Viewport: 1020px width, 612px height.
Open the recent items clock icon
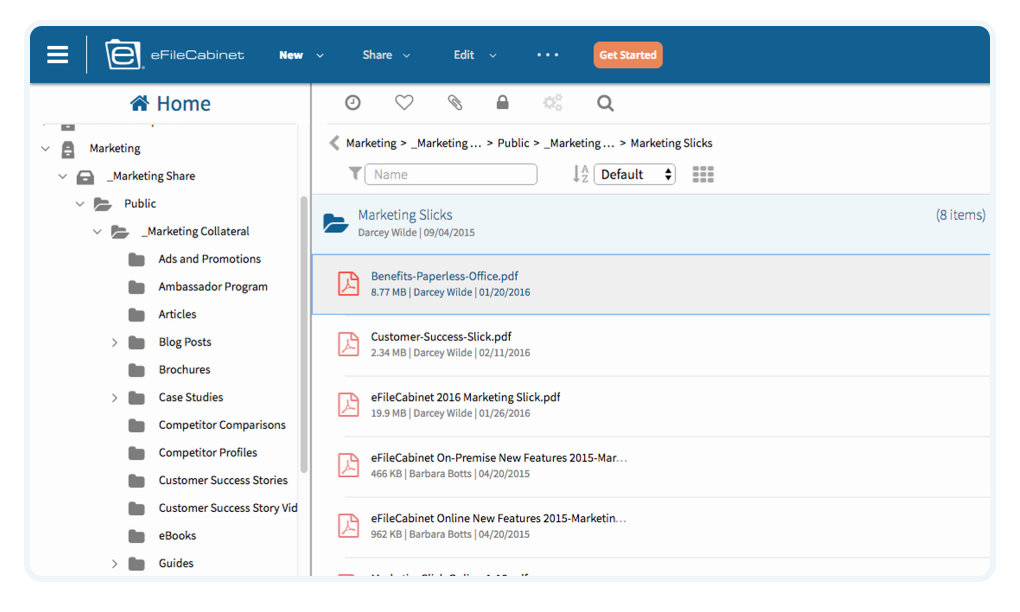pos(353,103)
